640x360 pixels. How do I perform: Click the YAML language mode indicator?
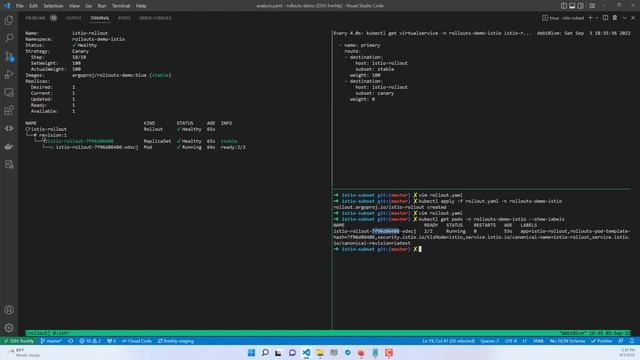(538, 341)
